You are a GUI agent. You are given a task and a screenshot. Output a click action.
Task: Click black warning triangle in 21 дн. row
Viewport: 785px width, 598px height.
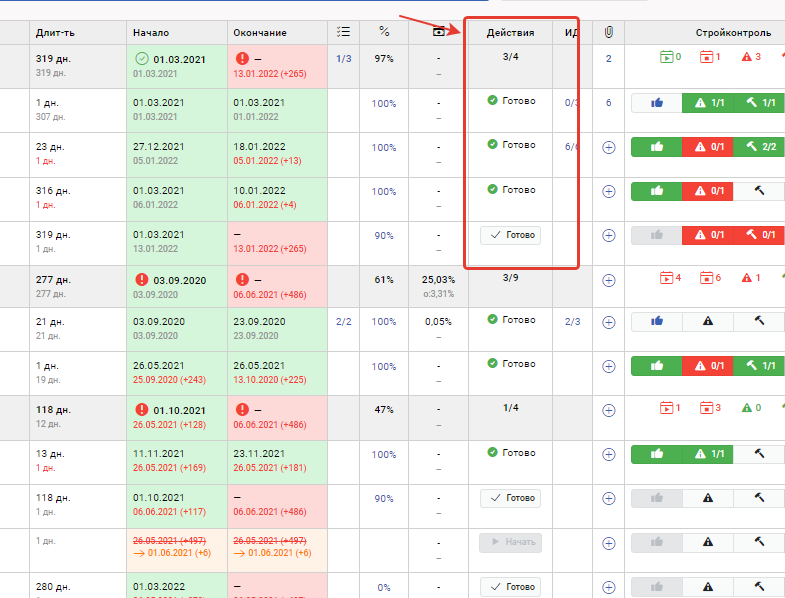tap(707, 321)
